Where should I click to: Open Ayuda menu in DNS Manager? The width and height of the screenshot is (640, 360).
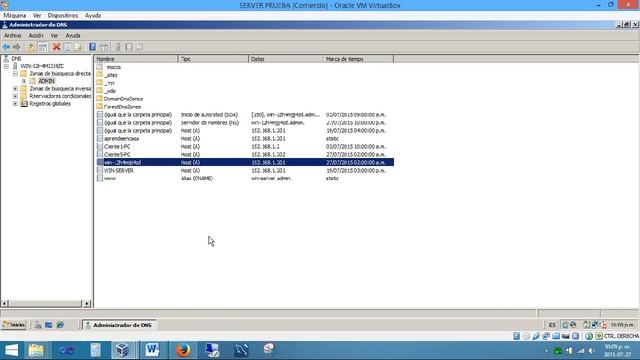pos(73,36)
